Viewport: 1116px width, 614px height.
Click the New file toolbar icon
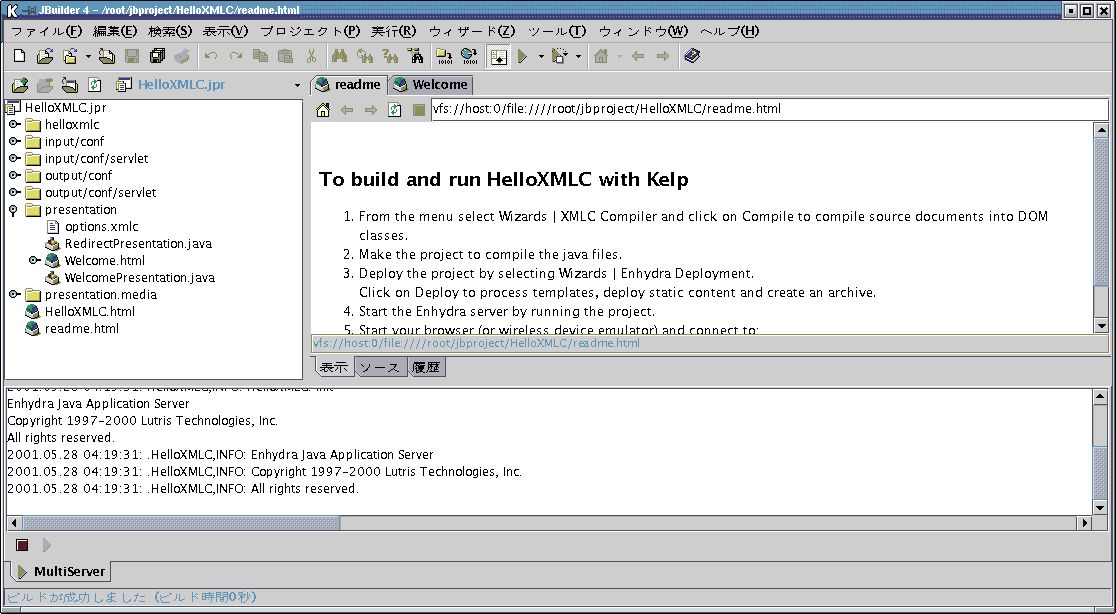tap(20, 56)
